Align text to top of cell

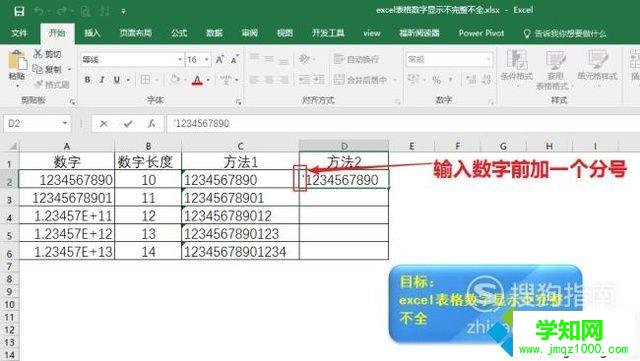pyautogui.click(x=254, y=58)
